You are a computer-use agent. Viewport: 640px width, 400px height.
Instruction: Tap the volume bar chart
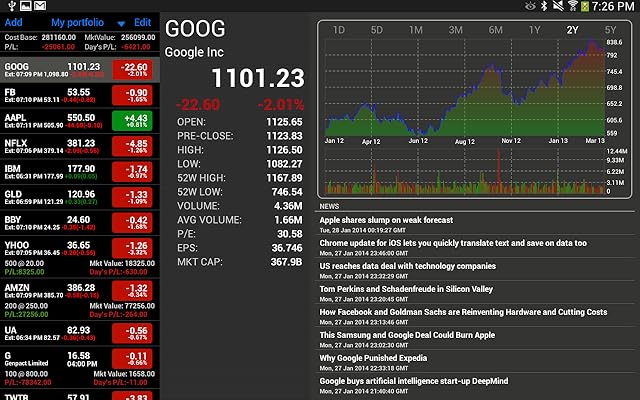(465, 171)
